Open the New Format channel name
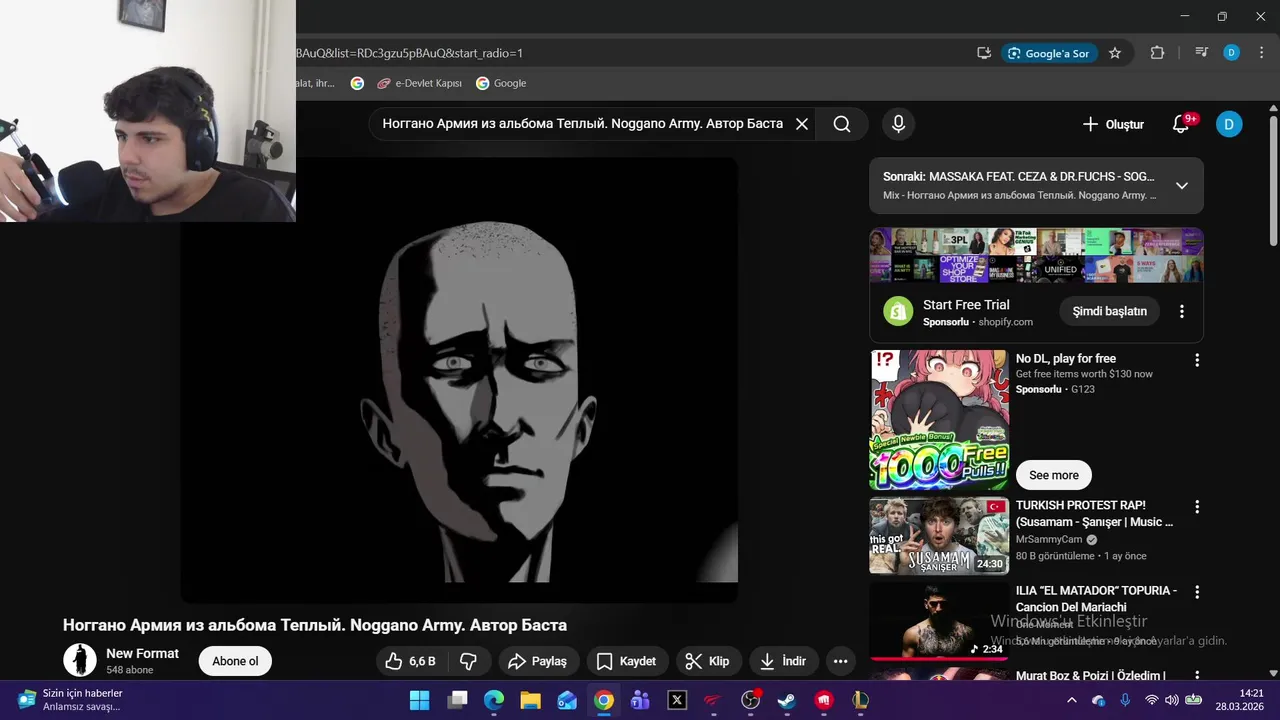 tap(142, 653)
